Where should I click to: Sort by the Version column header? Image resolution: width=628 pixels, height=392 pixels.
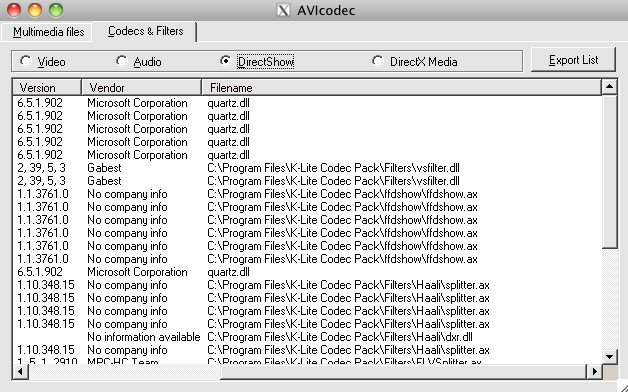coord(47,87)
